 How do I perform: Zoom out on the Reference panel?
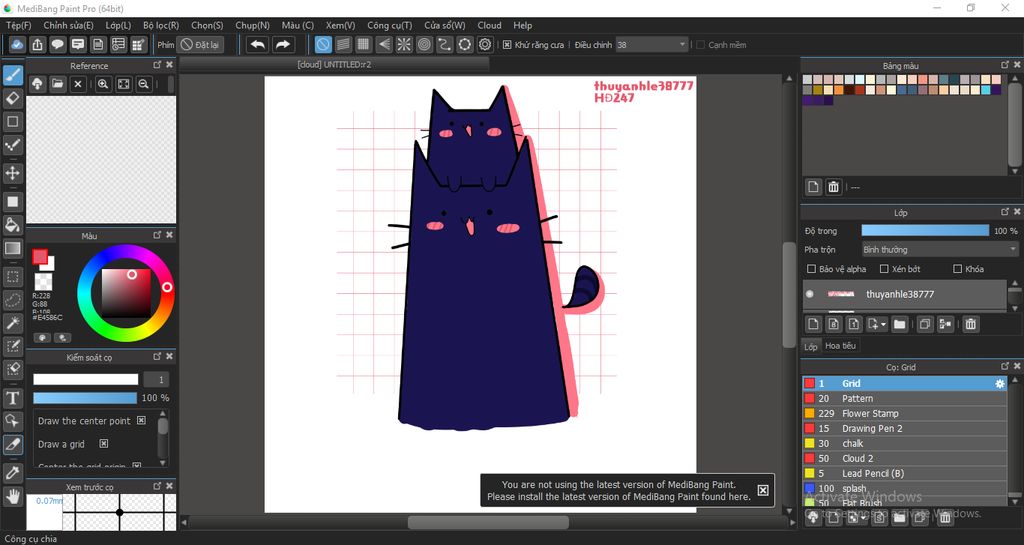pos(144,84)
